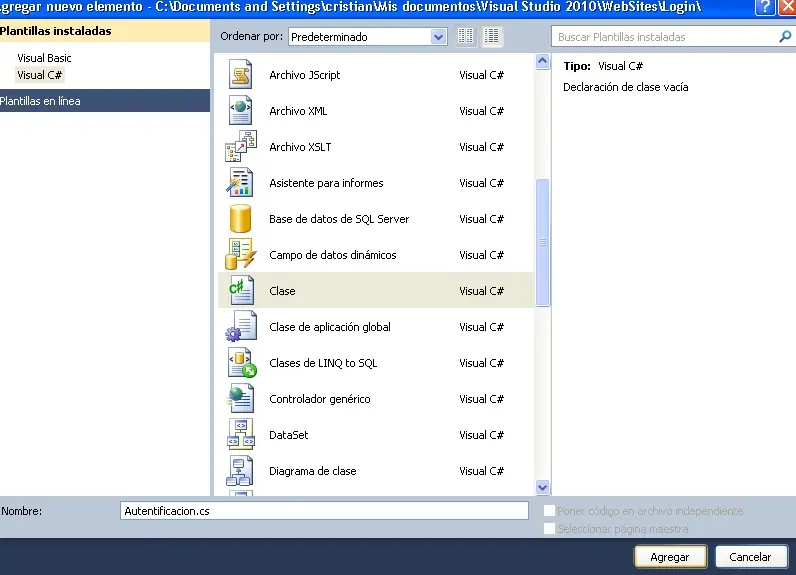796x575 pixels.
Task: Click the Clase de aplicación global icon
Action: (x=241, y=327)
